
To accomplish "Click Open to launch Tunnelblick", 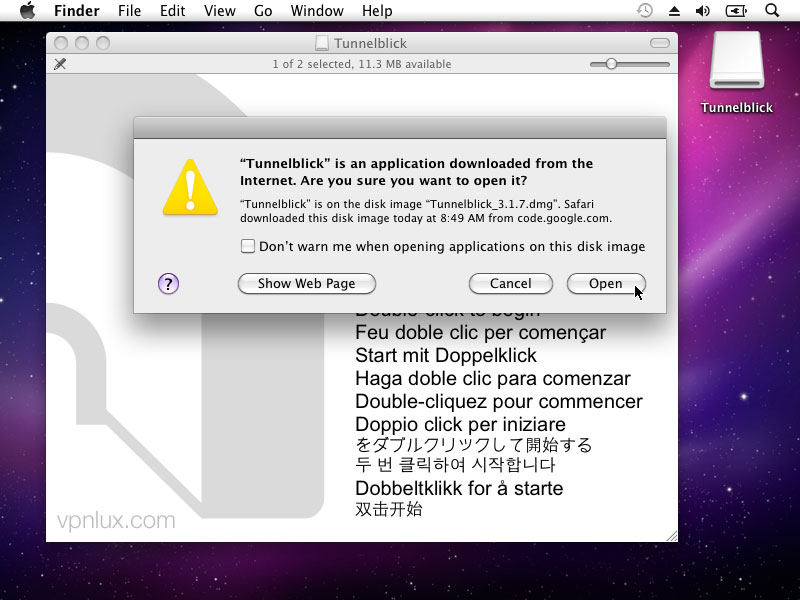I will pyautogui.click(x=606, y=284).
